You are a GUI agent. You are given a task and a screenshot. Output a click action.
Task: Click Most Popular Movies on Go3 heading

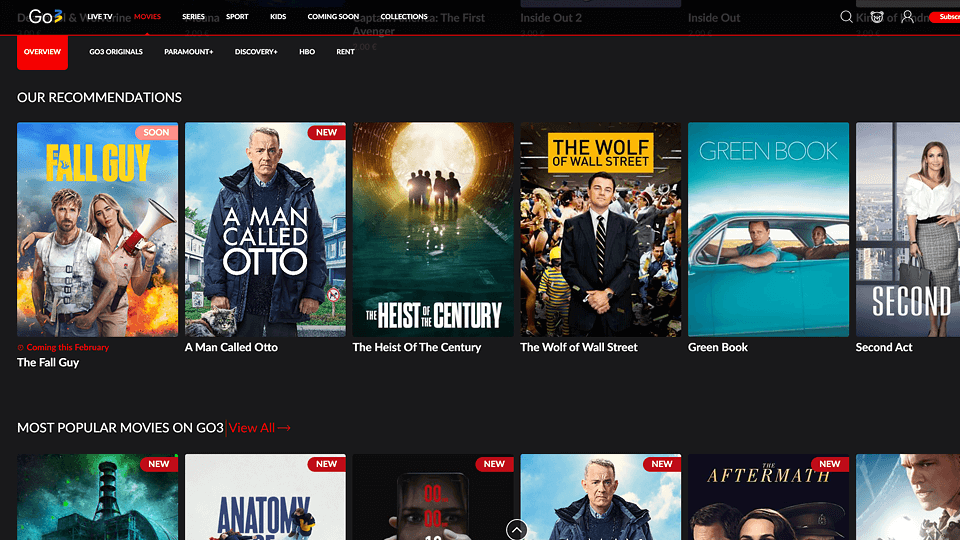(120, 428)
